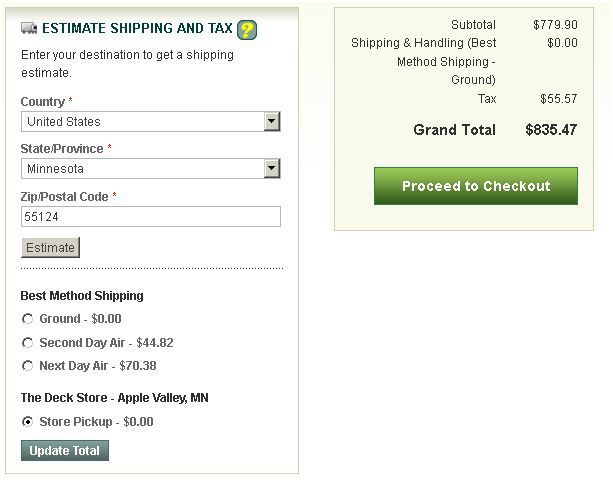The width and height of the screenshot is (613, 482).
Task: Click the State/Province field label
Action: tap(62, 149)
